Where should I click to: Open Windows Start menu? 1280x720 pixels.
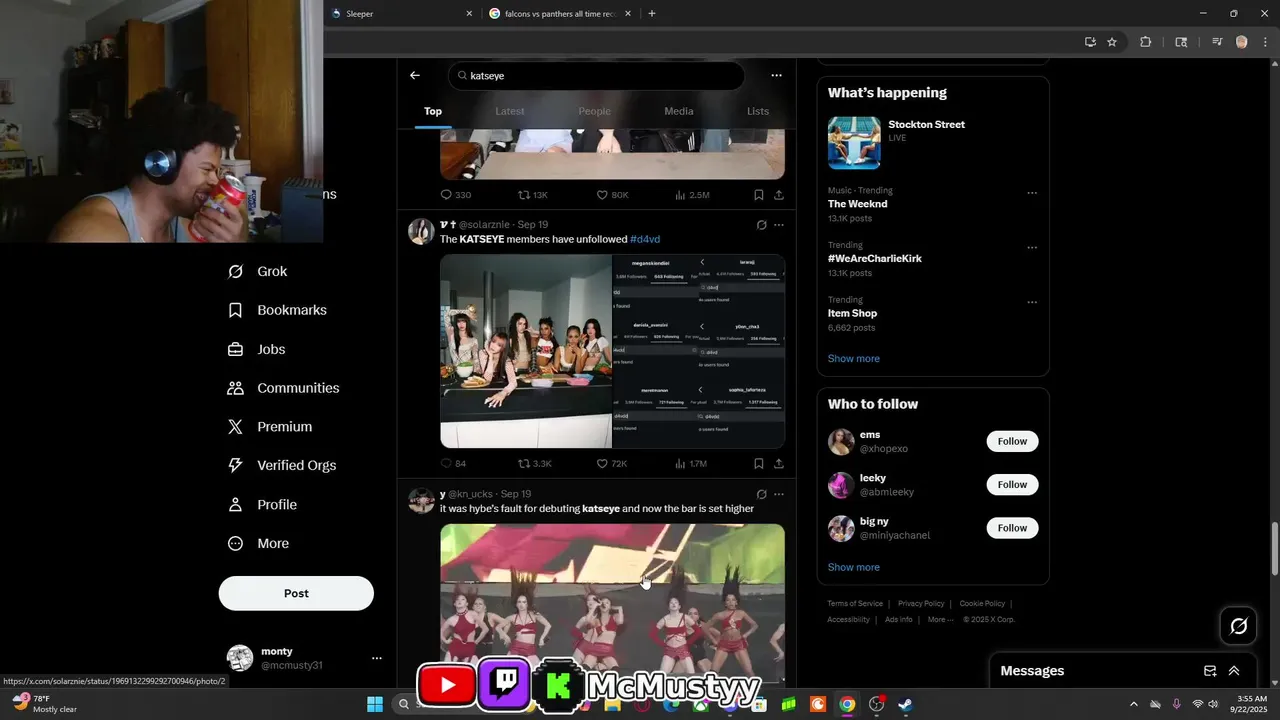[x=375, y=704]
